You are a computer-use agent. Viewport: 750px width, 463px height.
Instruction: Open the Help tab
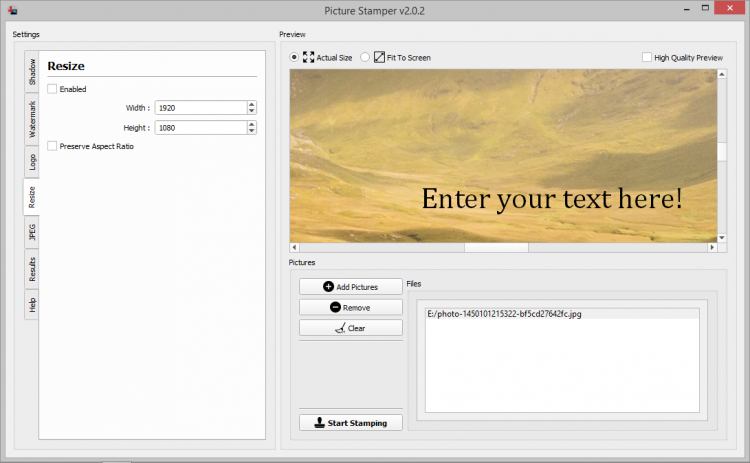click(x=32, y=304)
